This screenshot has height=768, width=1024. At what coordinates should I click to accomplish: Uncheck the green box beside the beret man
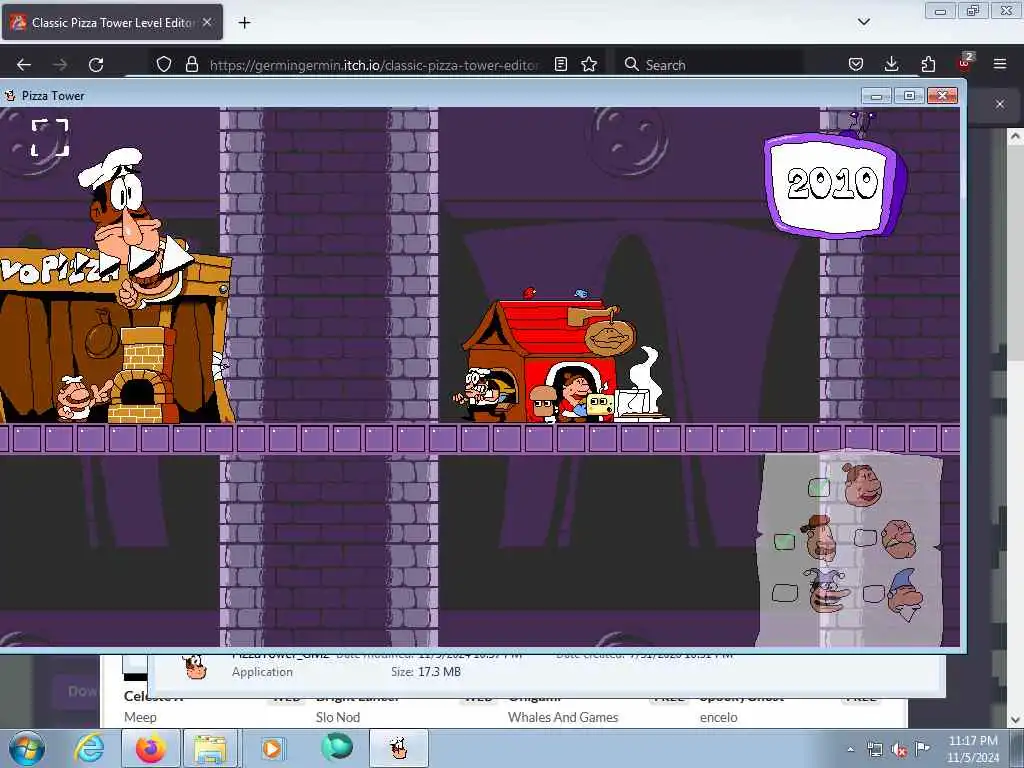(x=784, y=541)
